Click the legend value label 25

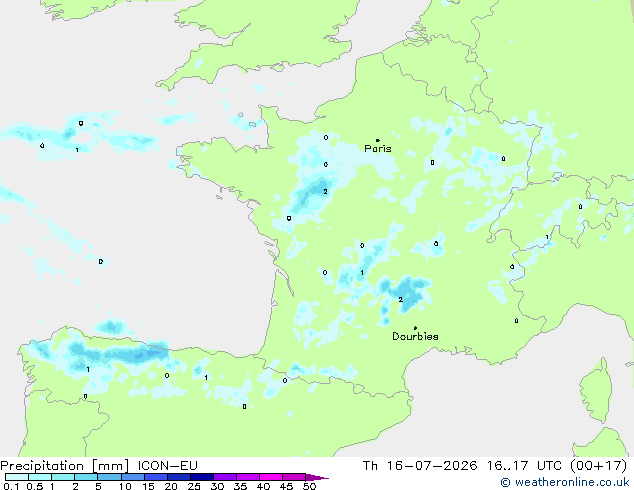coord(194,486)
